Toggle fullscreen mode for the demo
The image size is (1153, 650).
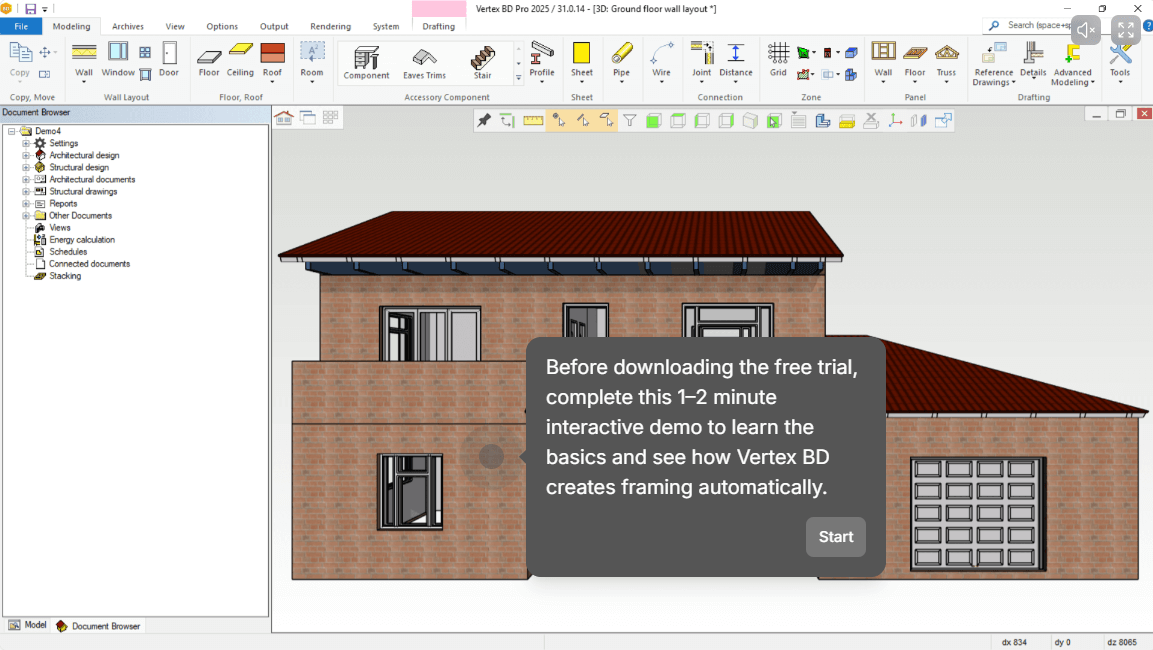[1126, 30]
